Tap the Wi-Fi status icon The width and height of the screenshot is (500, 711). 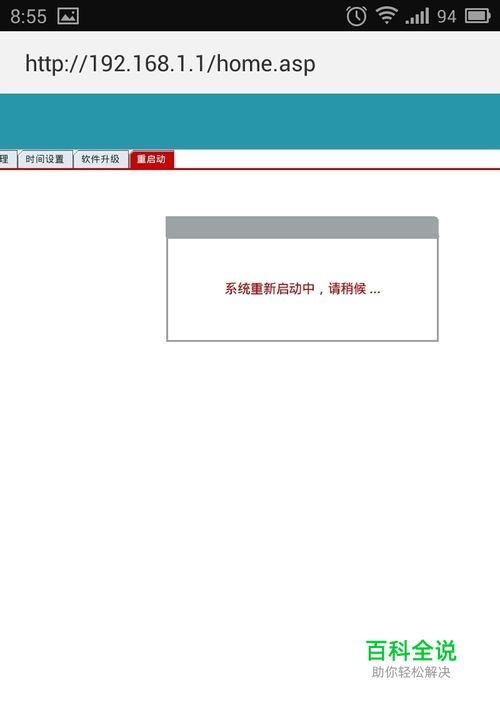tap(386, 16)
